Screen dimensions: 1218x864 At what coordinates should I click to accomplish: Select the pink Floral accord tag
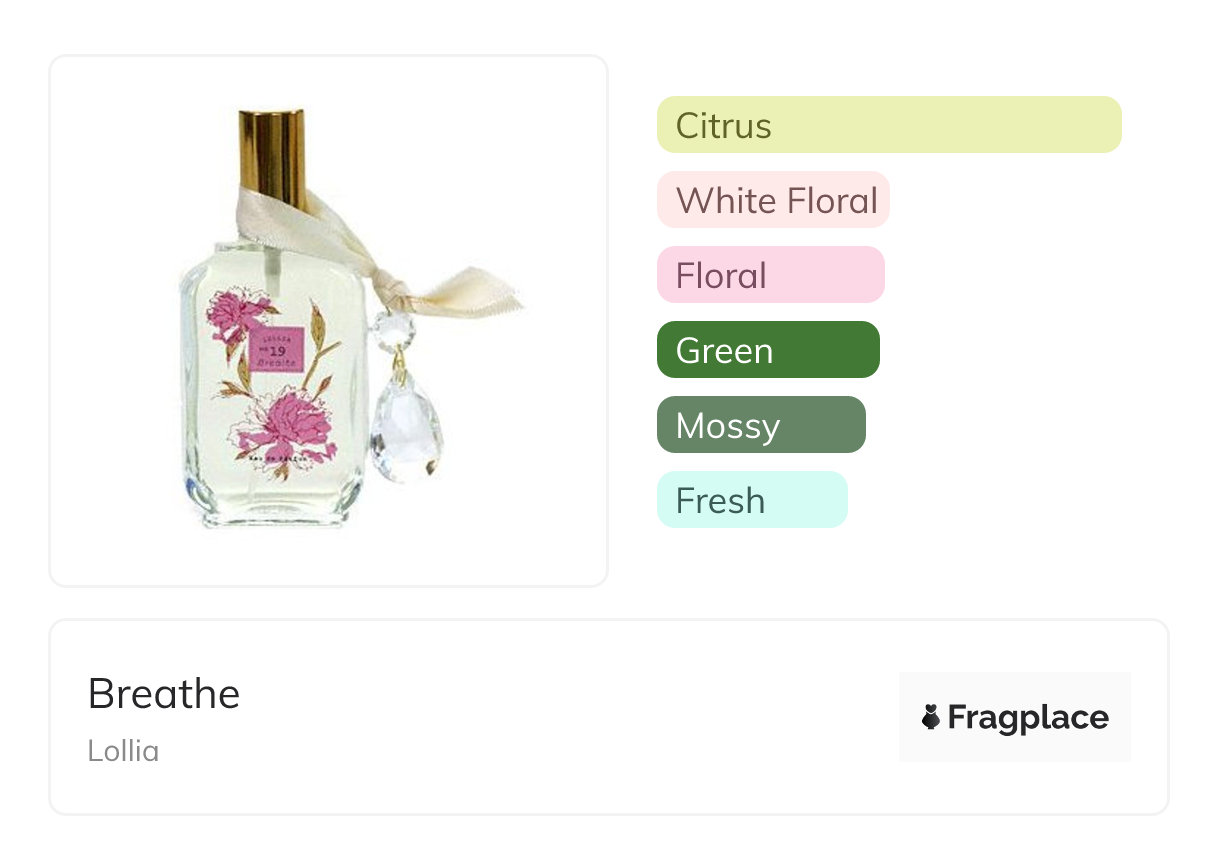coord(771,275)
